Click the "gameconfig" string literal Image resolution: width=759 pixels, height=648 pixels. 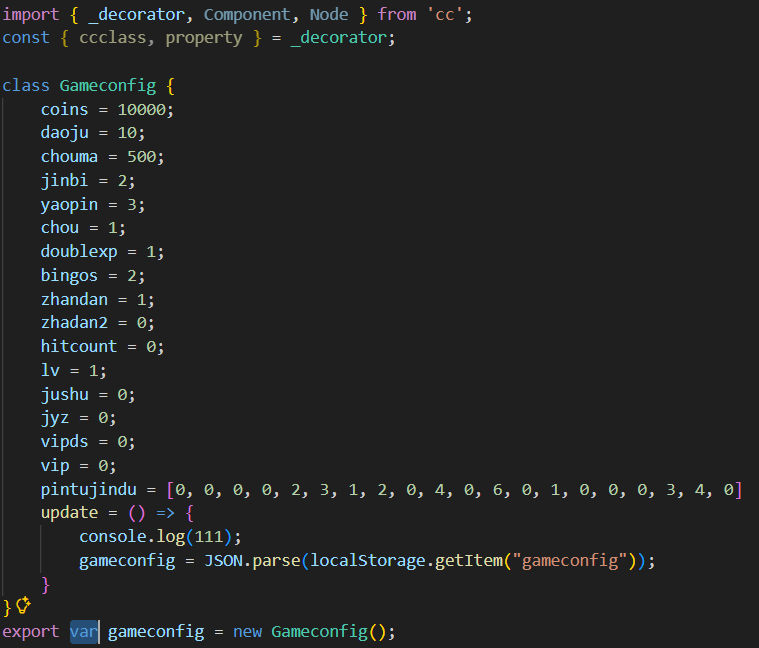coord(570,561)
